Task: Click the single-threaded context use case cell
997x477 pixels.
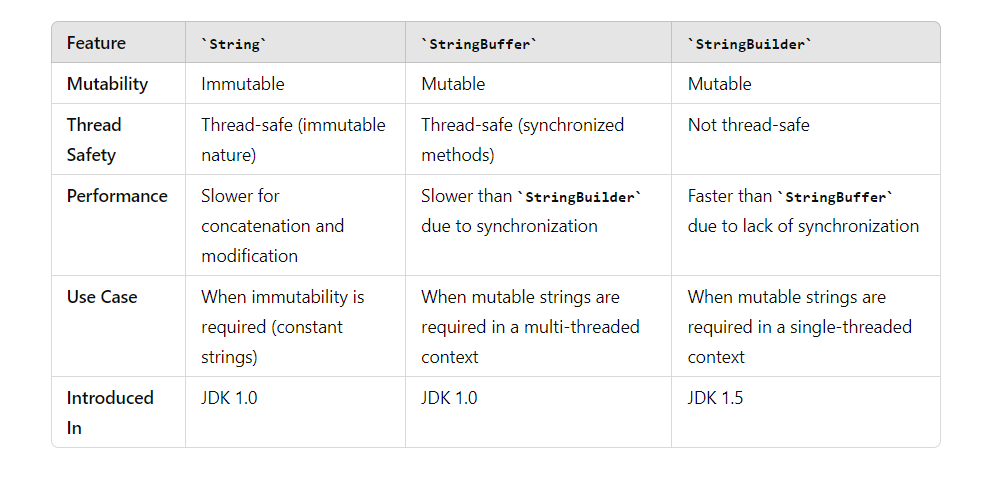Action: pyautogui.click(x=799, y=327)
